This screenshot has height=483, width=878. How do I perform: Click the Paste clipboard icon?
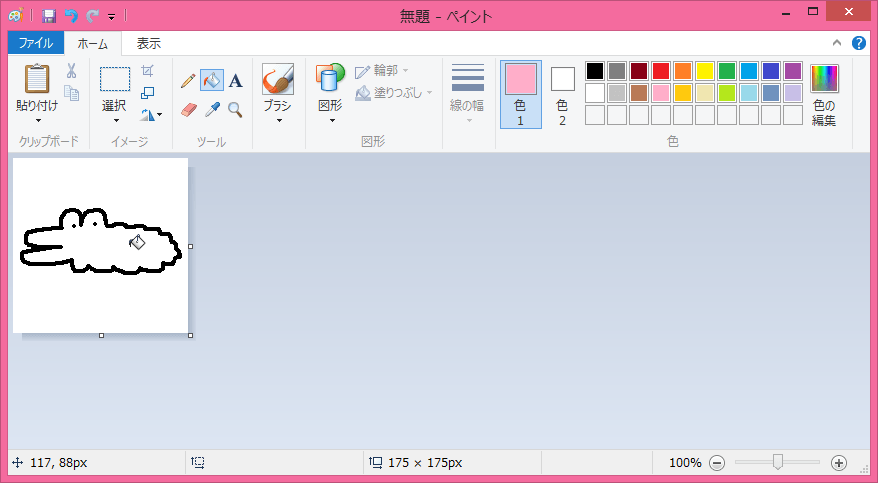pos(37,79)
